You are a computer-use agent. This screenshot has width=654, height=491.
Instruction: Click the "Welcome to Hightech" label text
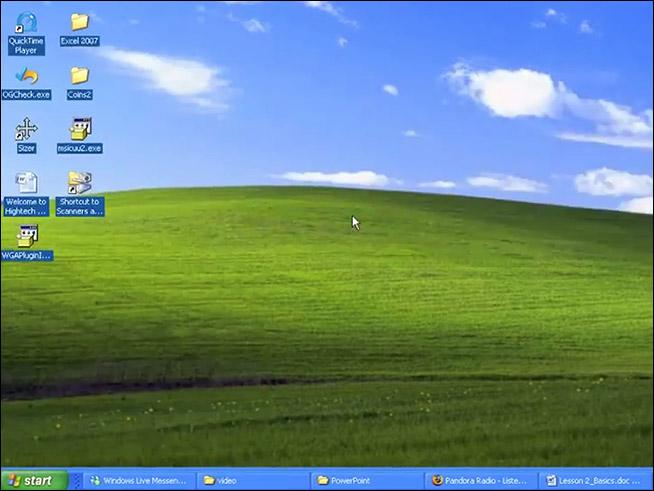pyautogui.click(x=26, y=206)
